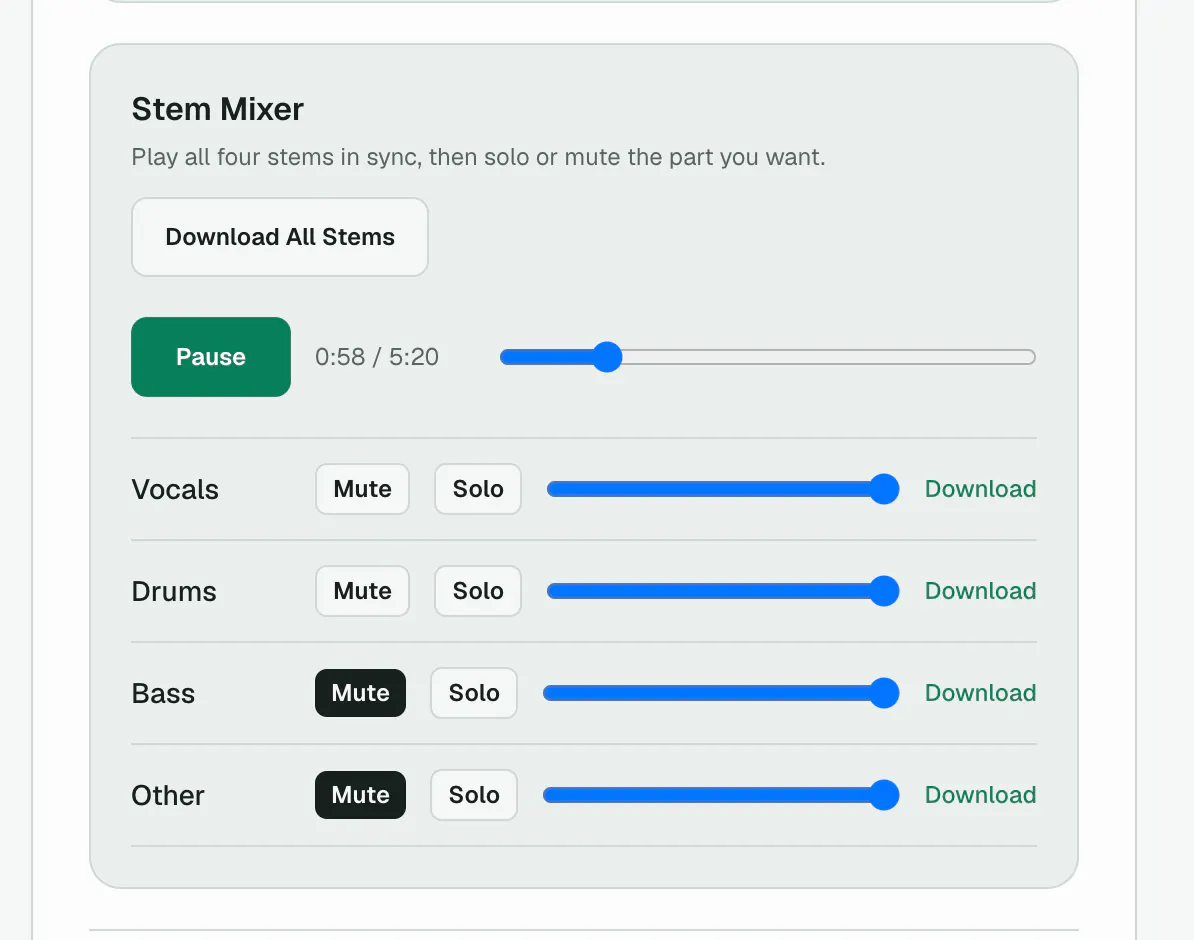Mute the Vocals stem

point(362,489)
